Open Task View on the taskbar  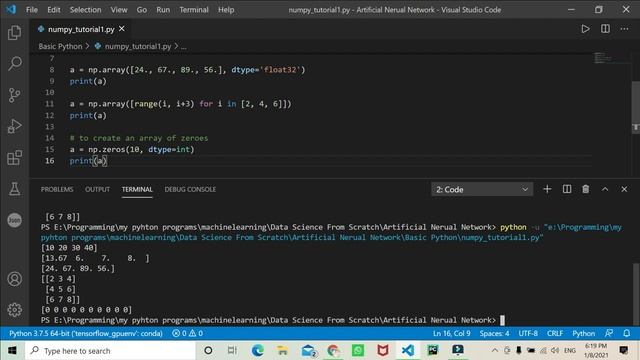[x=232, y=351]
